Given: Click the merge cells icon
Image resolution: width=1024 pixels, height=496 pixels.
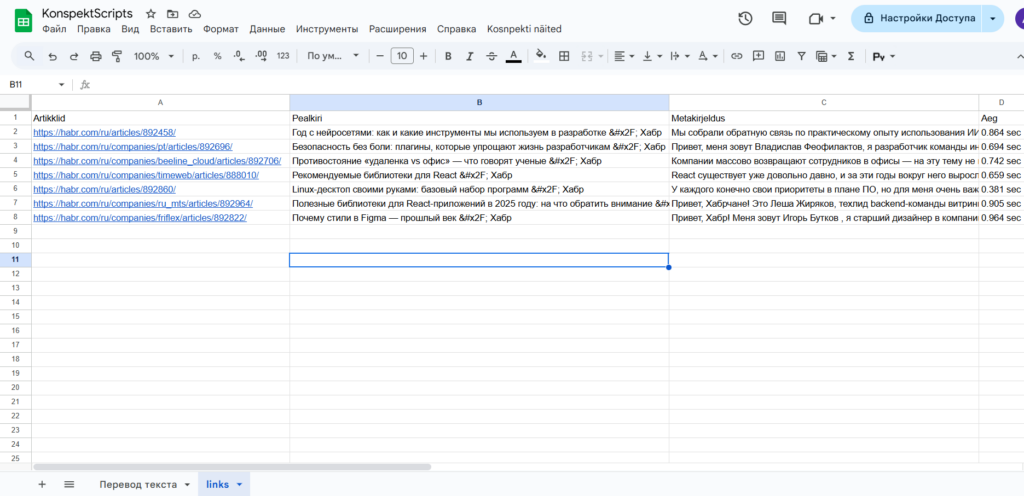Looking at the screenshot, I should [586, 56].
